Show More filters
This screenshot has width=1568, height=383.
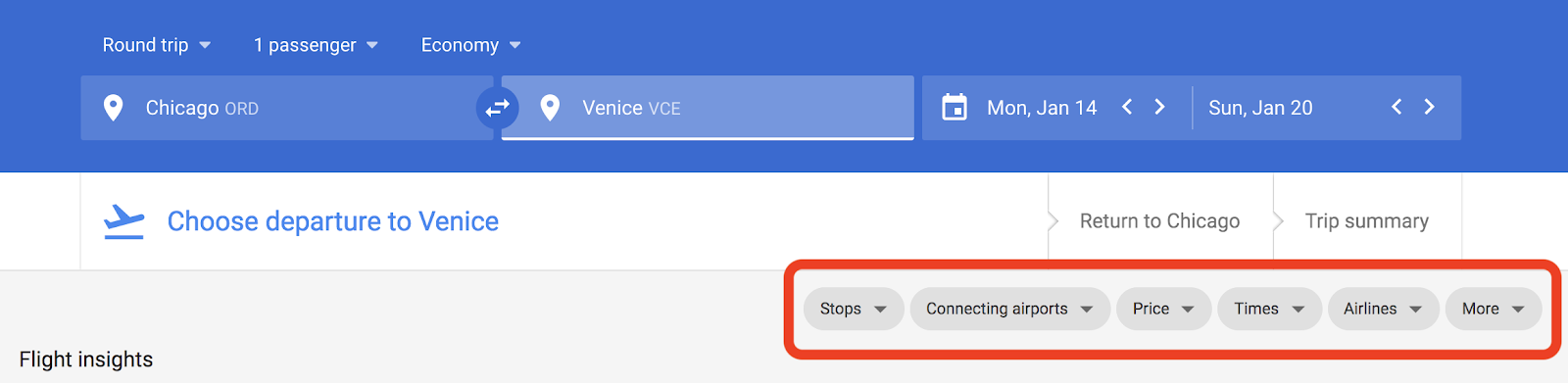(x=1494, y=309)
